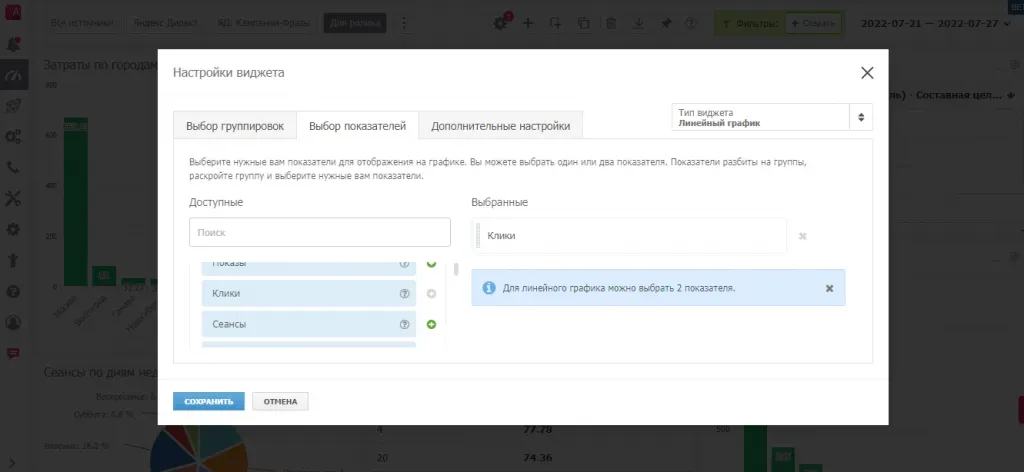This screenshot has width=1024, height=472.
Task: Click the plus icon in the top toolbar
Action: coord(528,23)
